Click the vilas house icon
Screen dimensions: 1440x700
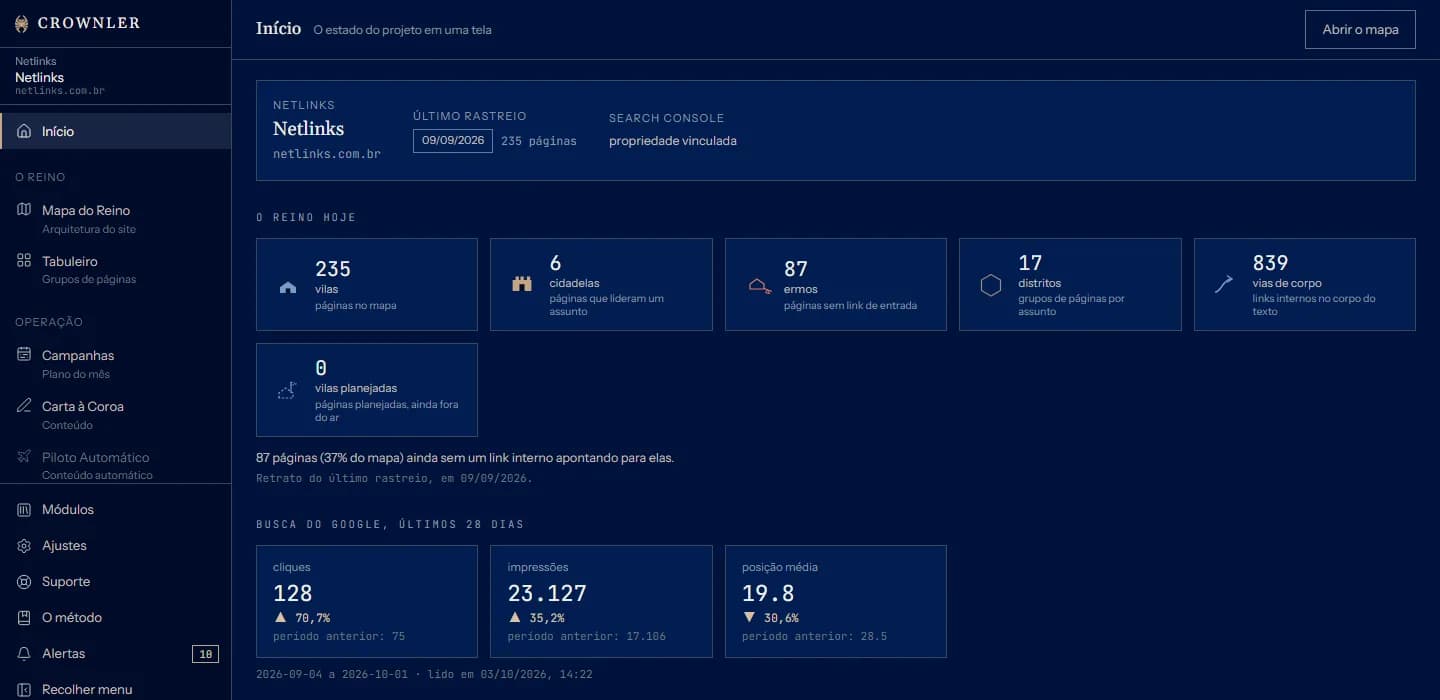coord(288,287)
